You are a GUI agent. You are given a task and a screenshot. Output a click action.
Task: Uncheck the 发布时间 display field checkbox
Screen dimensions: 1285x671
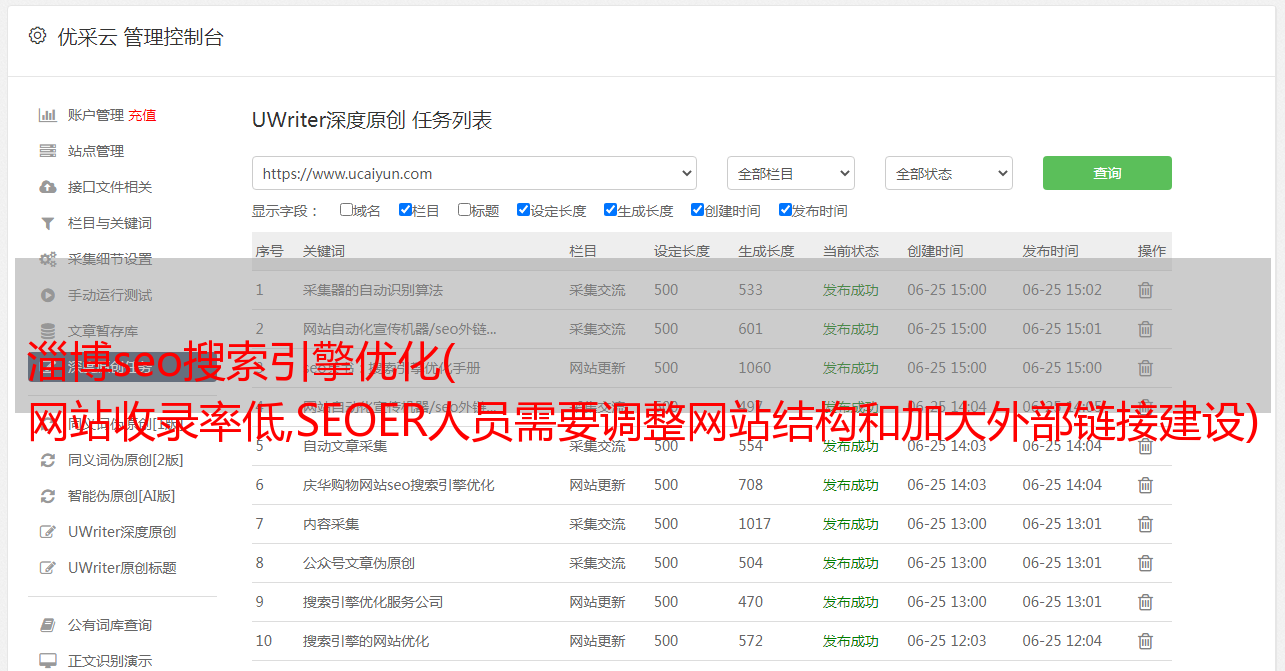785,210
